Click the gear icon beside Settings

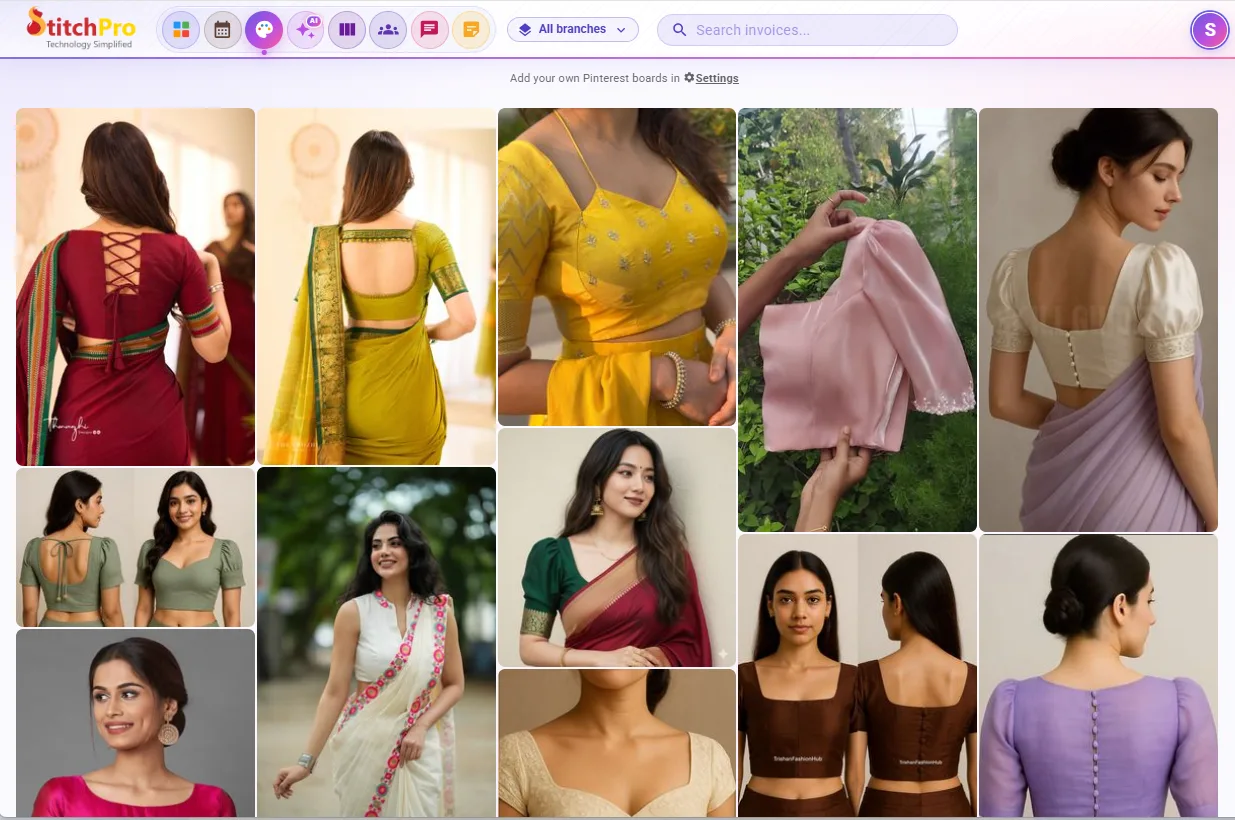[689, 78]
